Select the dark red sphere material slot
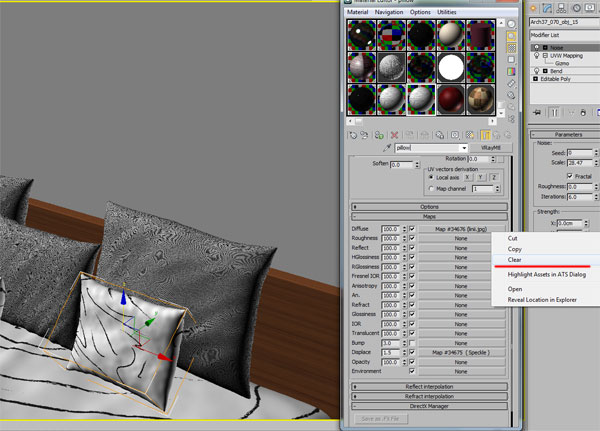 (x=451, y=99)
